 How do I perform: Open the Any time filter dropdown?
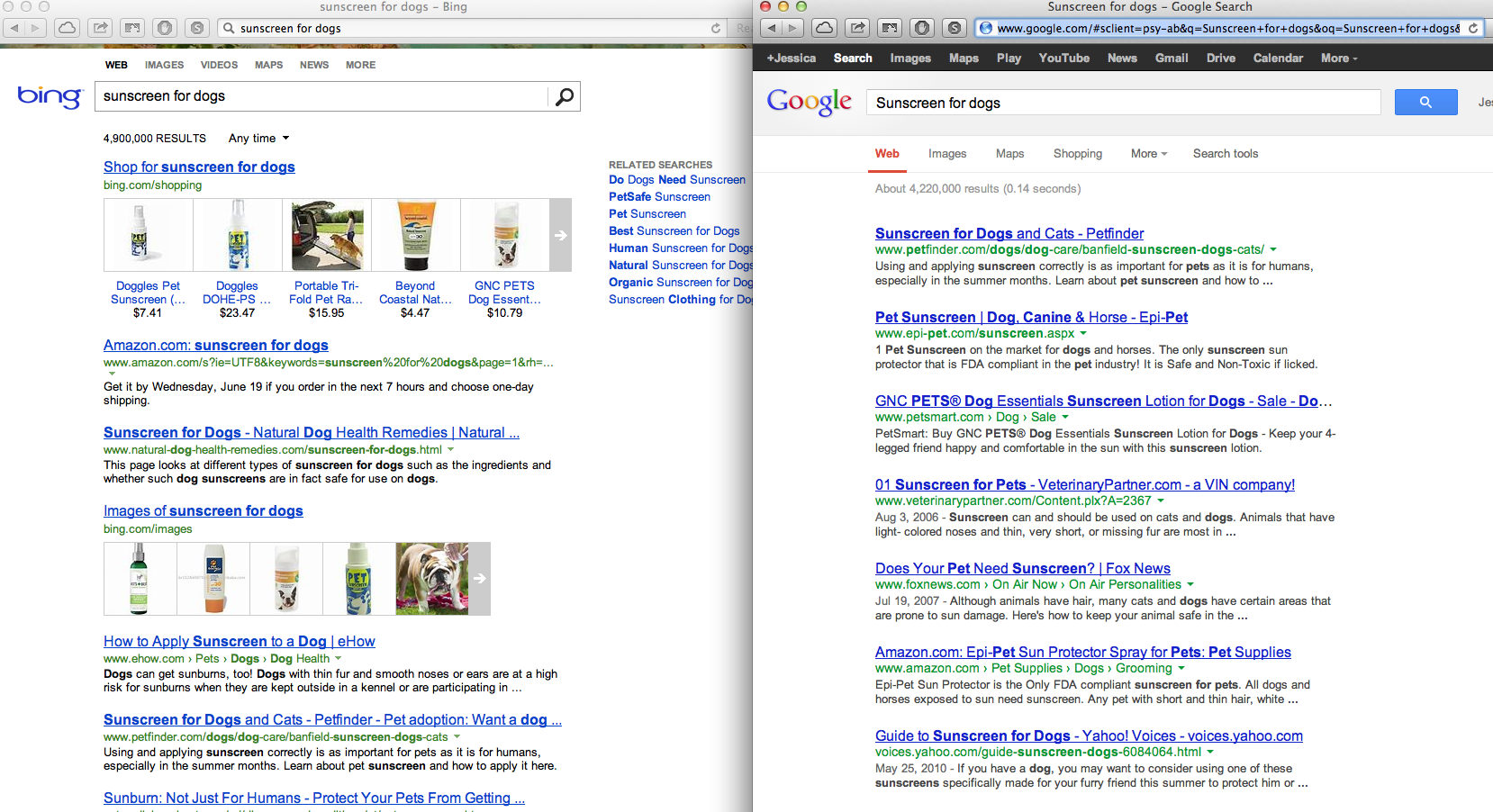[x=258, y=138]
